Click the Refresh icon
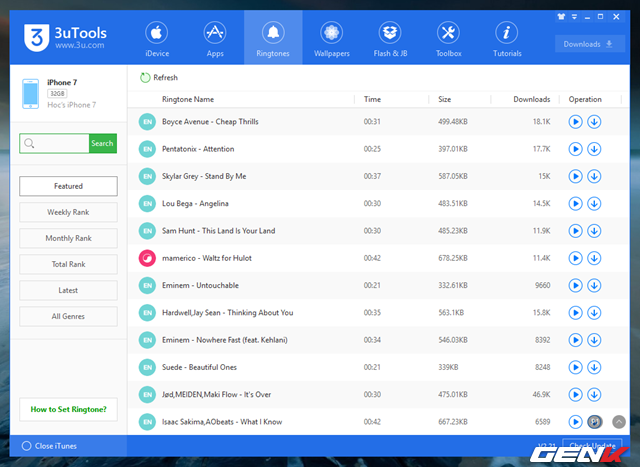640x467 pixels. 145,78
